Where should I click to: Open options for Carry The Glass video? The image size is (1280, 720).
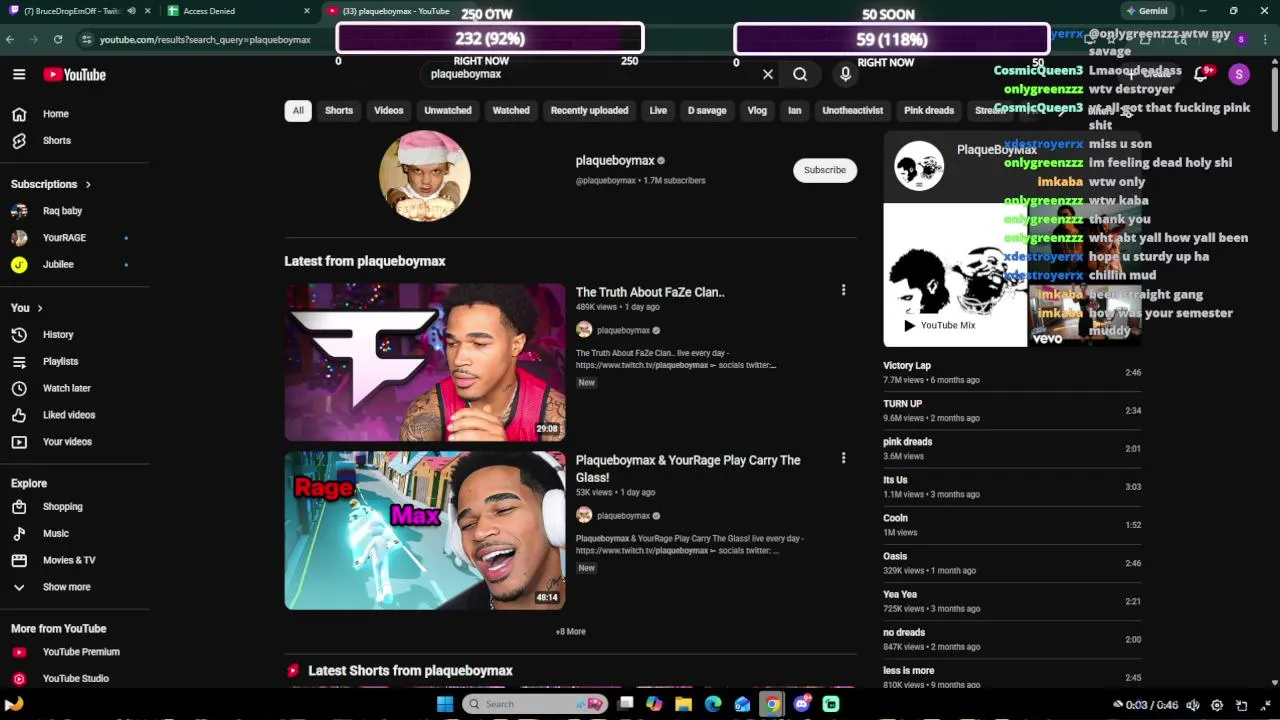(843, 458)
